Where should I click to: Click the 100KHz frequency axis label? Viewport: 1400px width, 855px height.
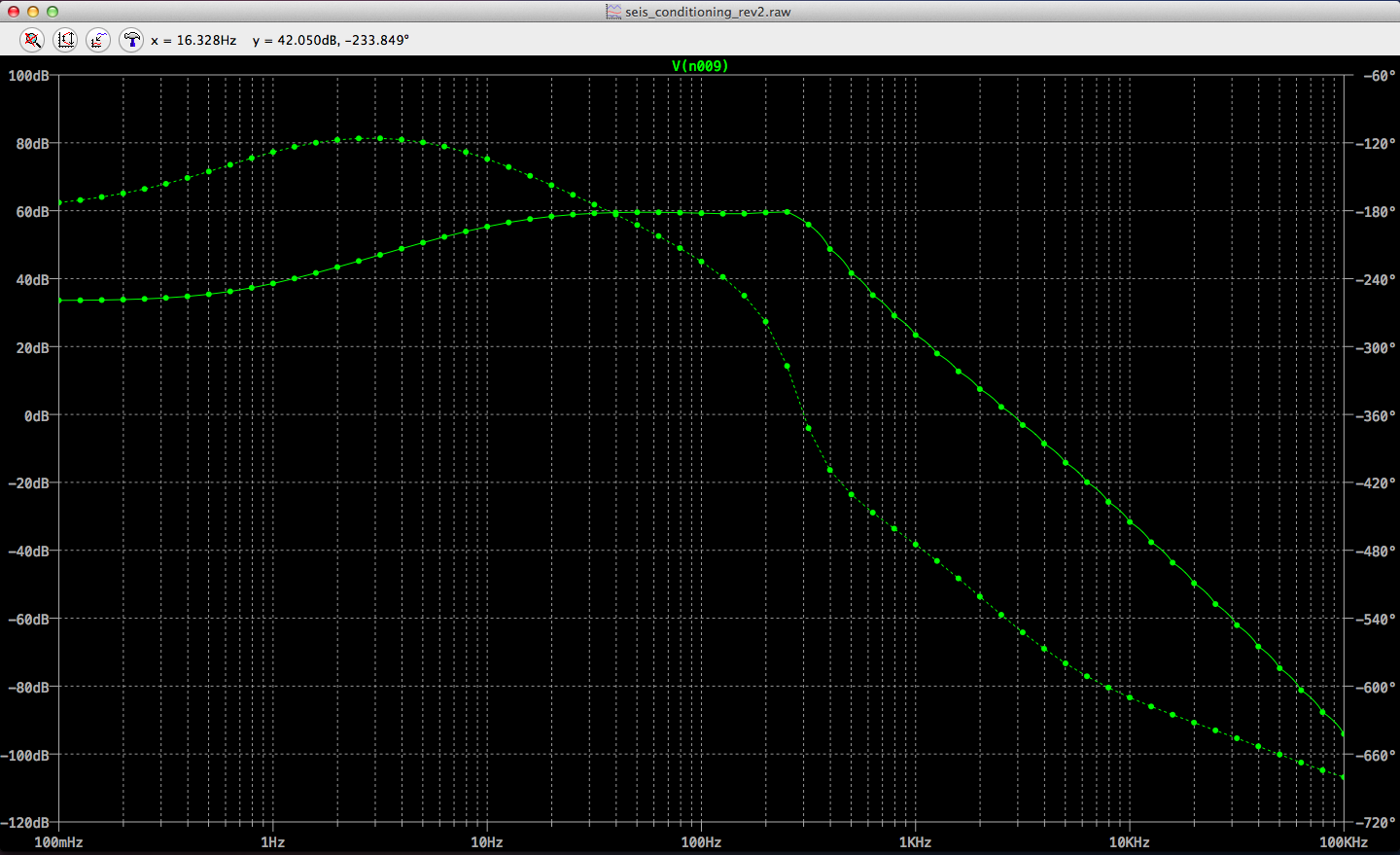click(x=1344, y=842)
